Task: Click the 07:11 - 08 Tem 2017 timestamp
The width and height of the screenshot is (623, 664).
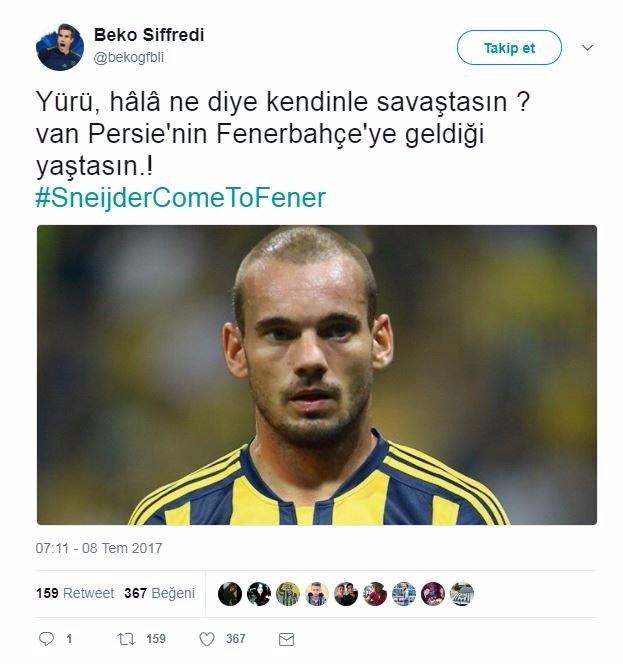Action: click(x=99, y=548)
